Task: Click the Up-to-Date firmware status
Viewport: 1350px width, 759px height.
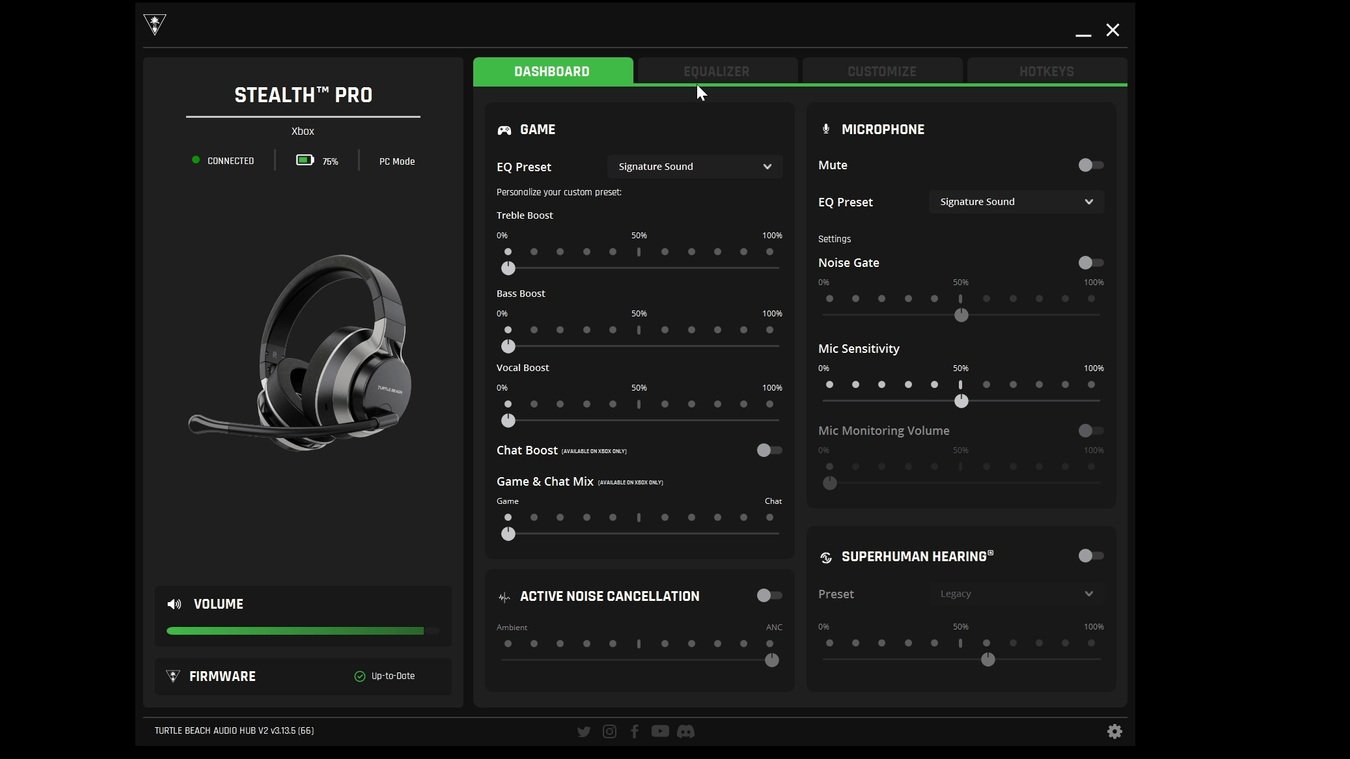Action: coord(393,676)
